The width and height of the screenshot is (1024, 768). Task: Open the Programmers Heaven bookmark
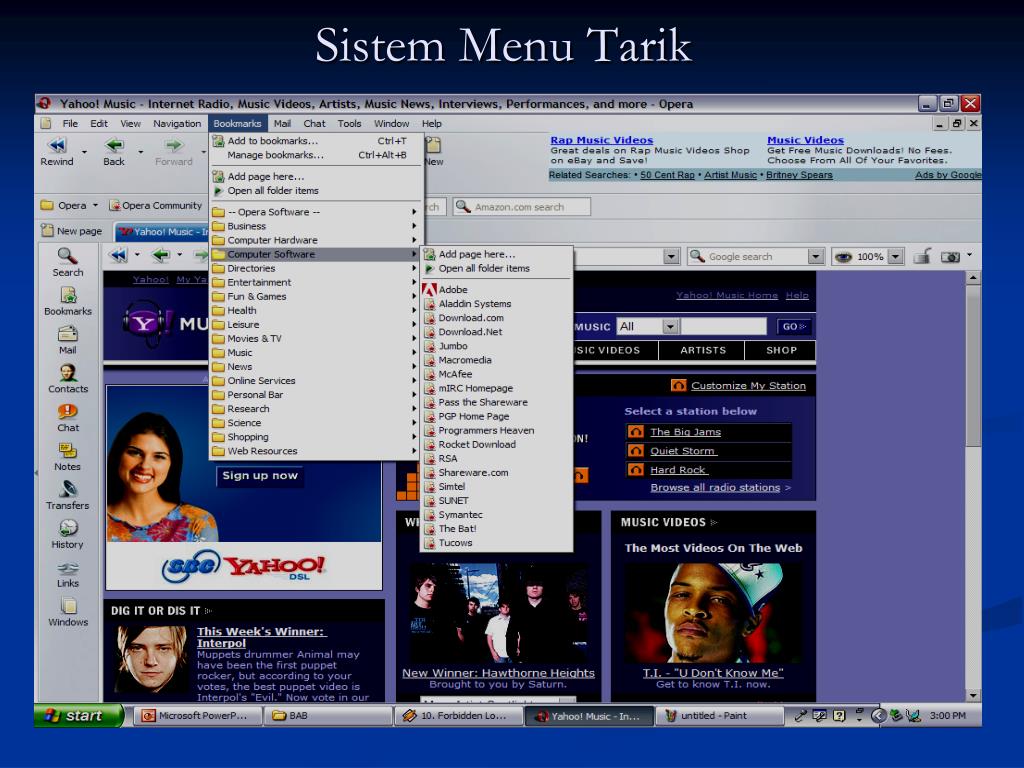tap(497, 430)
